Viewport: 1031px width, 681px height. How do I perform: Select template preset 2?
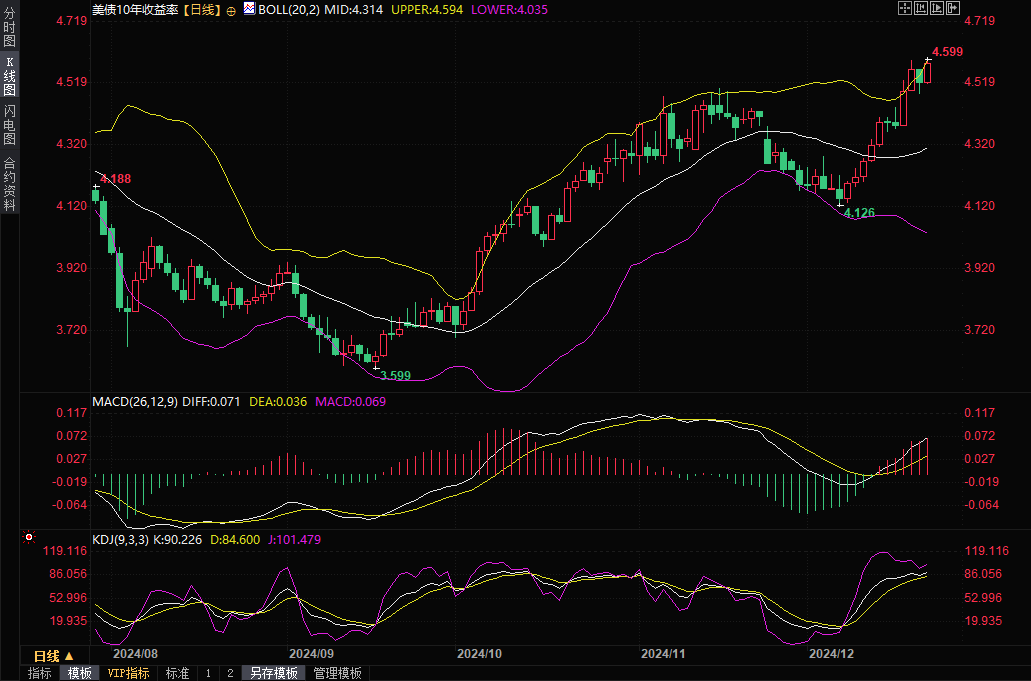click(229, 673)
